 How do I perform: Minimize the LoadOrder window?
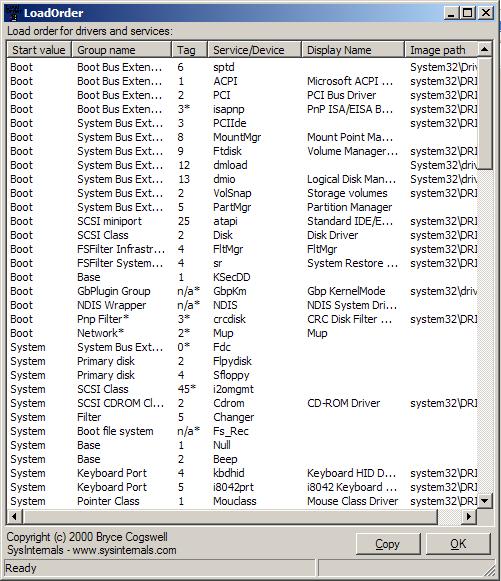(452, 13)
